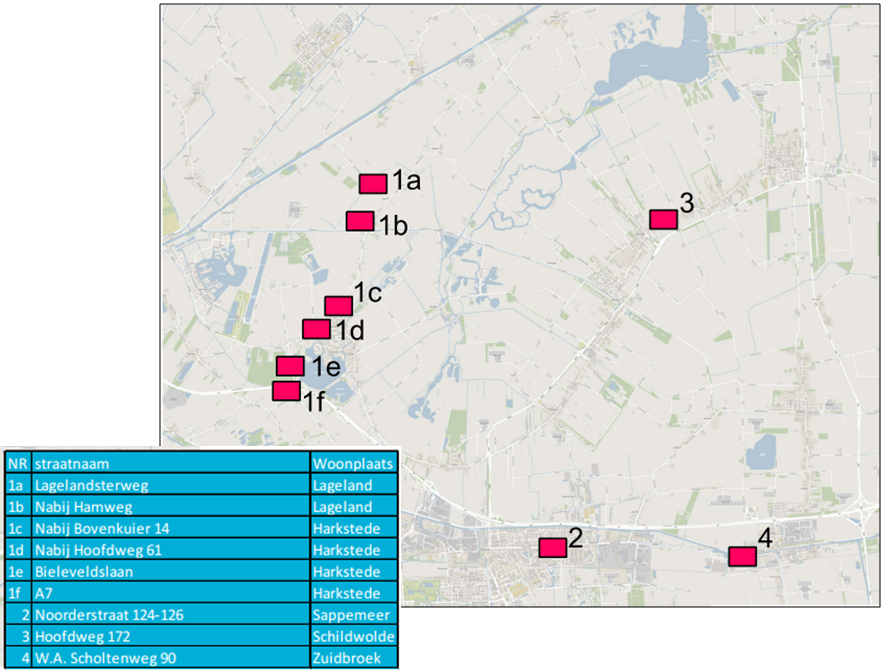
Task: Click the '1f' number cell in table
Action: click(18, 593)
